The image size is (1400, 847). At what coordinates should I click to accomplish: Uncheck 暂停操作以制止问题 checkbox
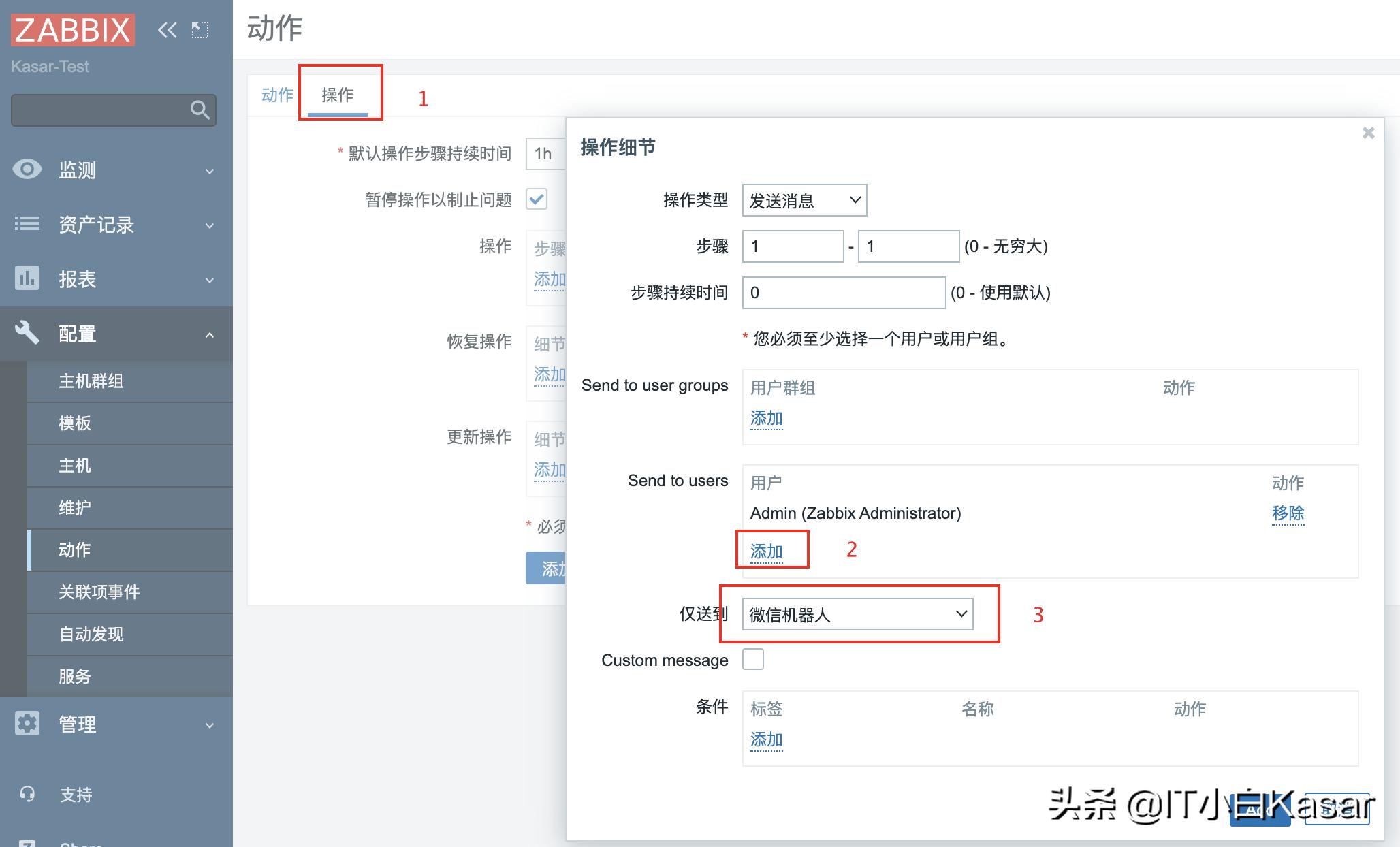(537, 199)
